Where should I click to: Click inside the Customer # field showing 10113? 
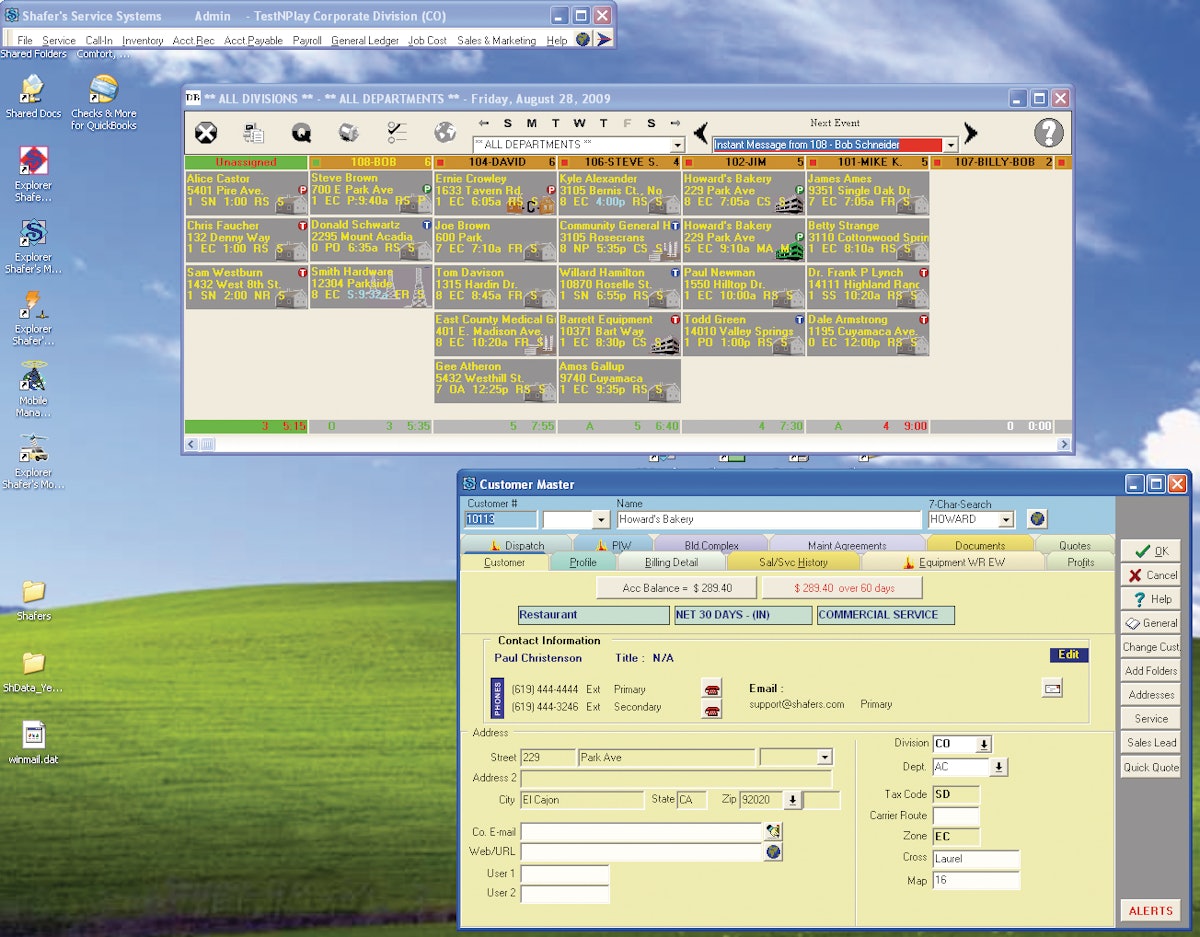pos(500,519)
